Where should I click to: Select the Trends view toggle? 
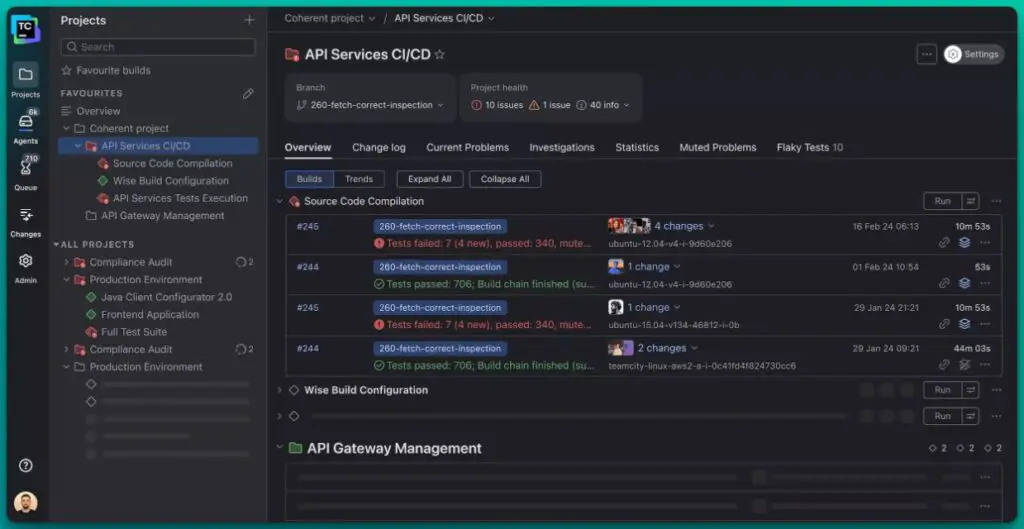click(x=359, y=179)
